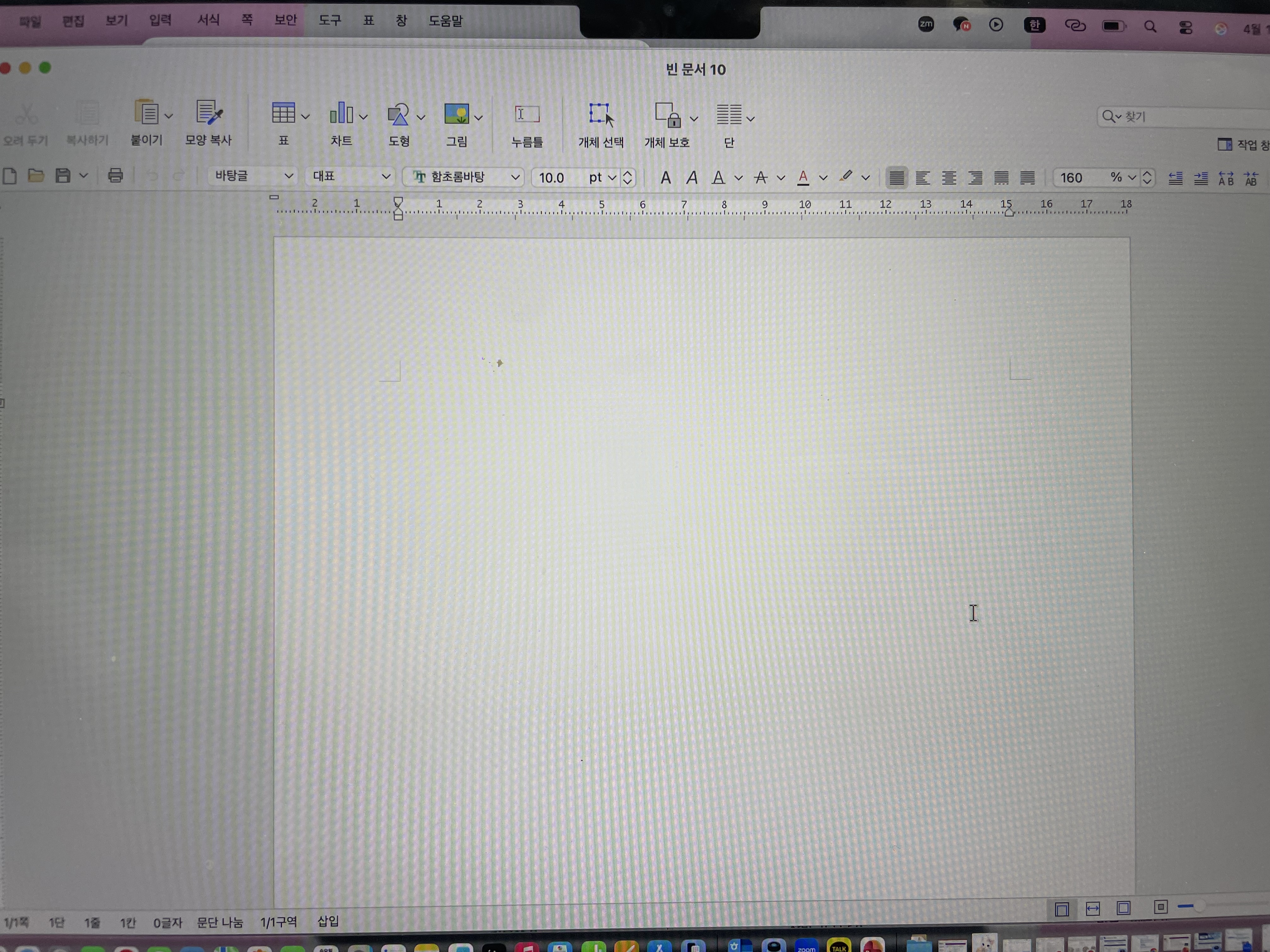Expand the highlighter color dropdown arrow

[x=865, y=178]
